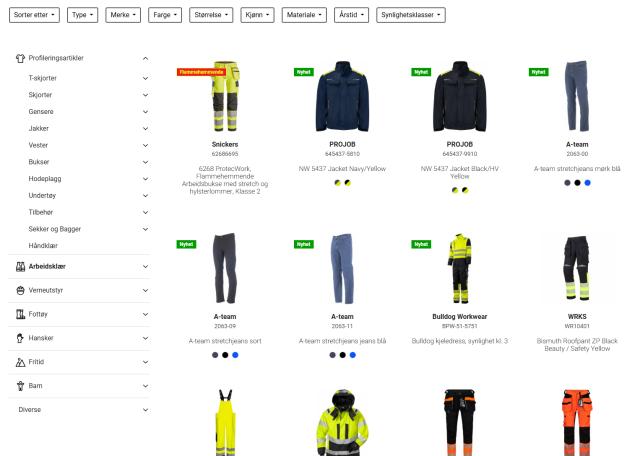
Task: Click the Nyhet badge on PROJOB Navy/Yellow jacket
Action: [x=304, y=72]
